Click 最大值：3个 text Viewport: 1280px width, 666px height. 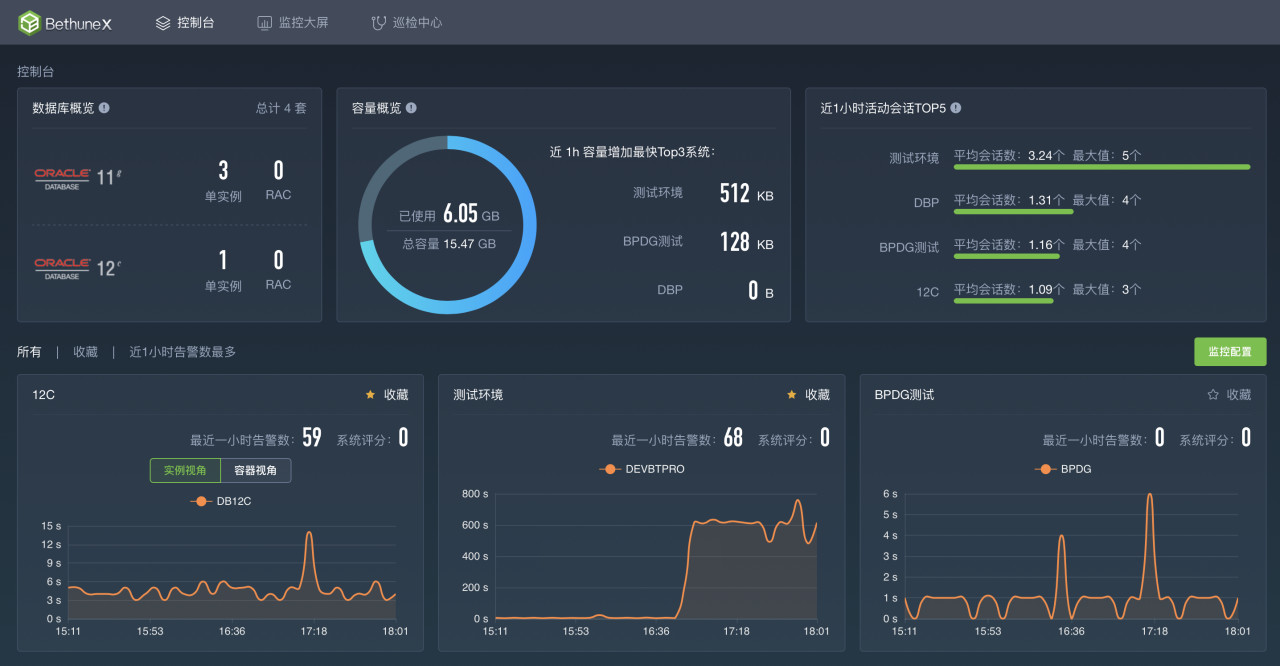[x=1107, y=289]
